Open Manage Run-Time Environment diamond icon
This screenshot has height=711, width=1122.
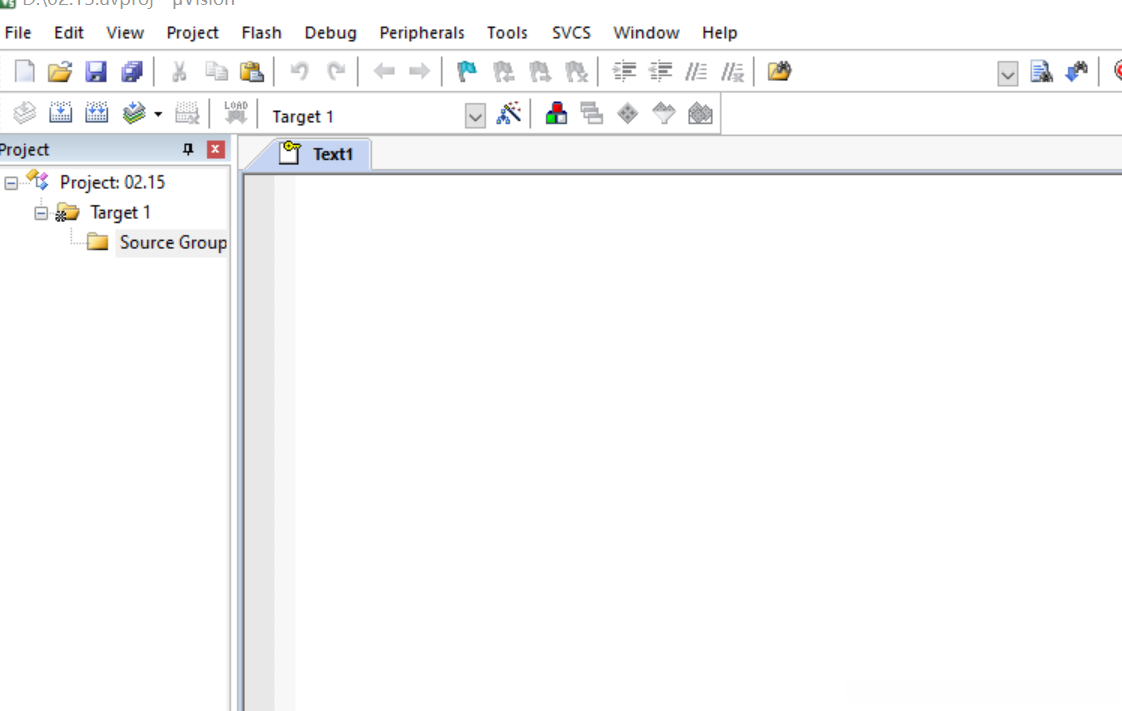(628, 113)
